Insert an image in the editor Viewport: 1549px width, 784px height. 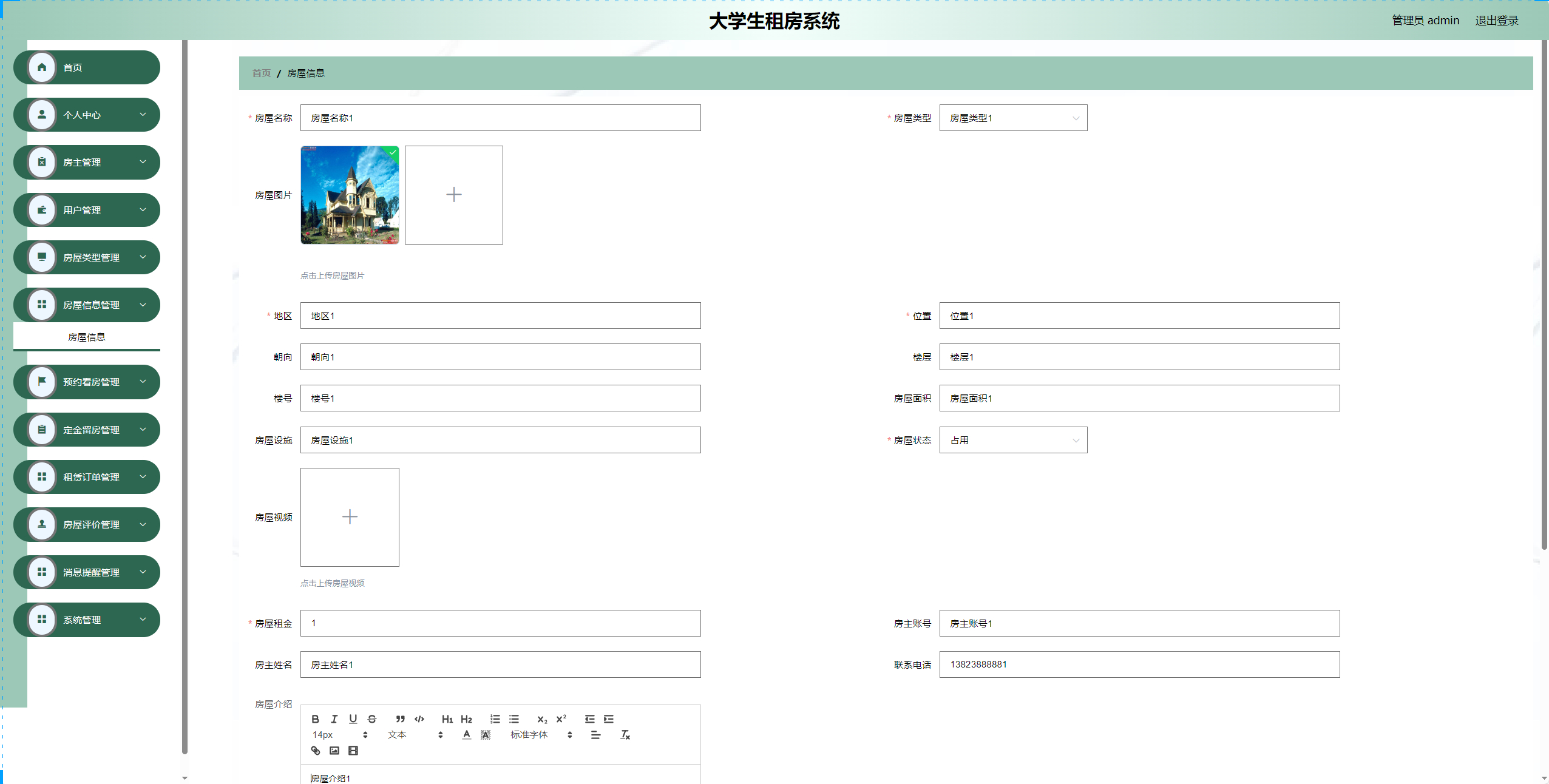334,751
